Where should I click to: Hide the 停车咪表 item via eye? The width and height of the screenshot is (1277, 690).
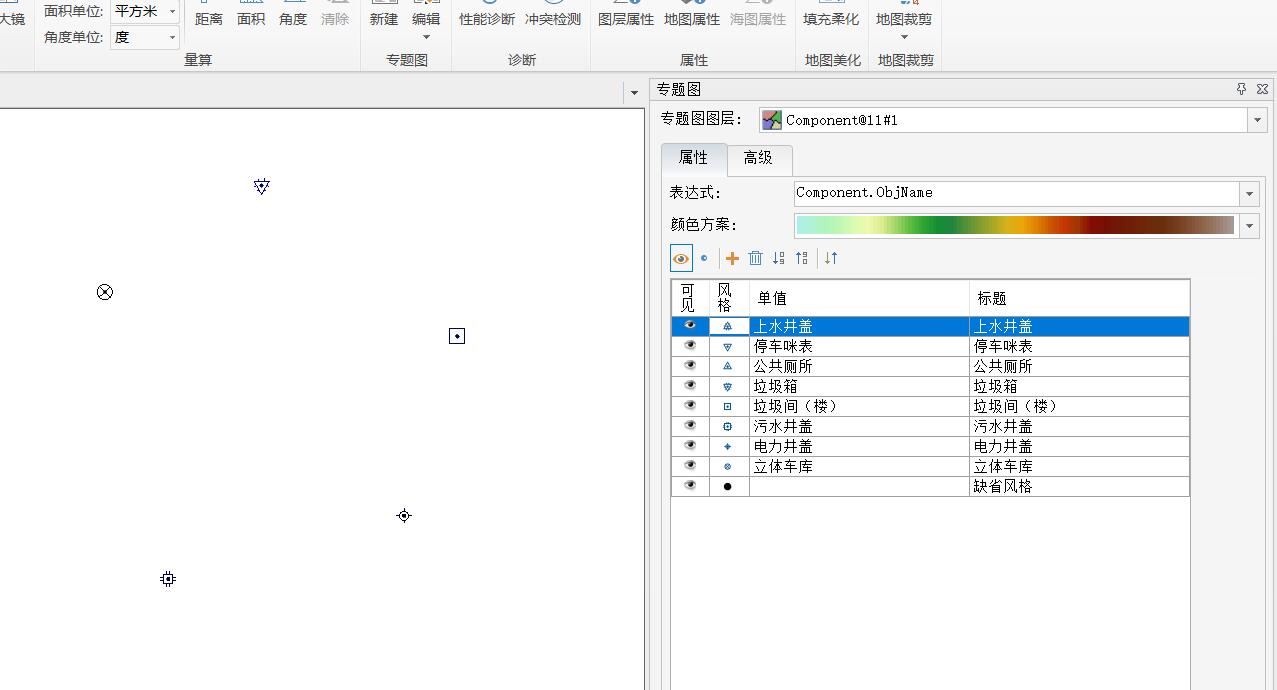[689, 346]
